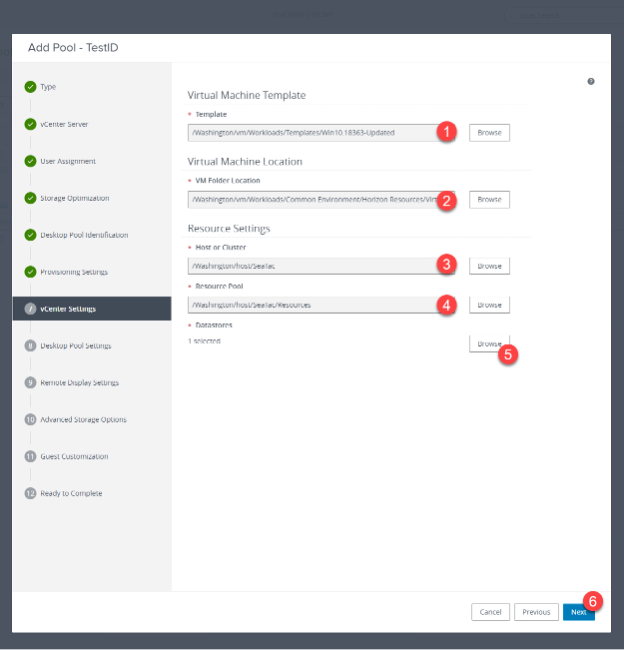624x650 pixels.
Task: Click the Provisioning Settings checkmark icon
Action: 30,272
